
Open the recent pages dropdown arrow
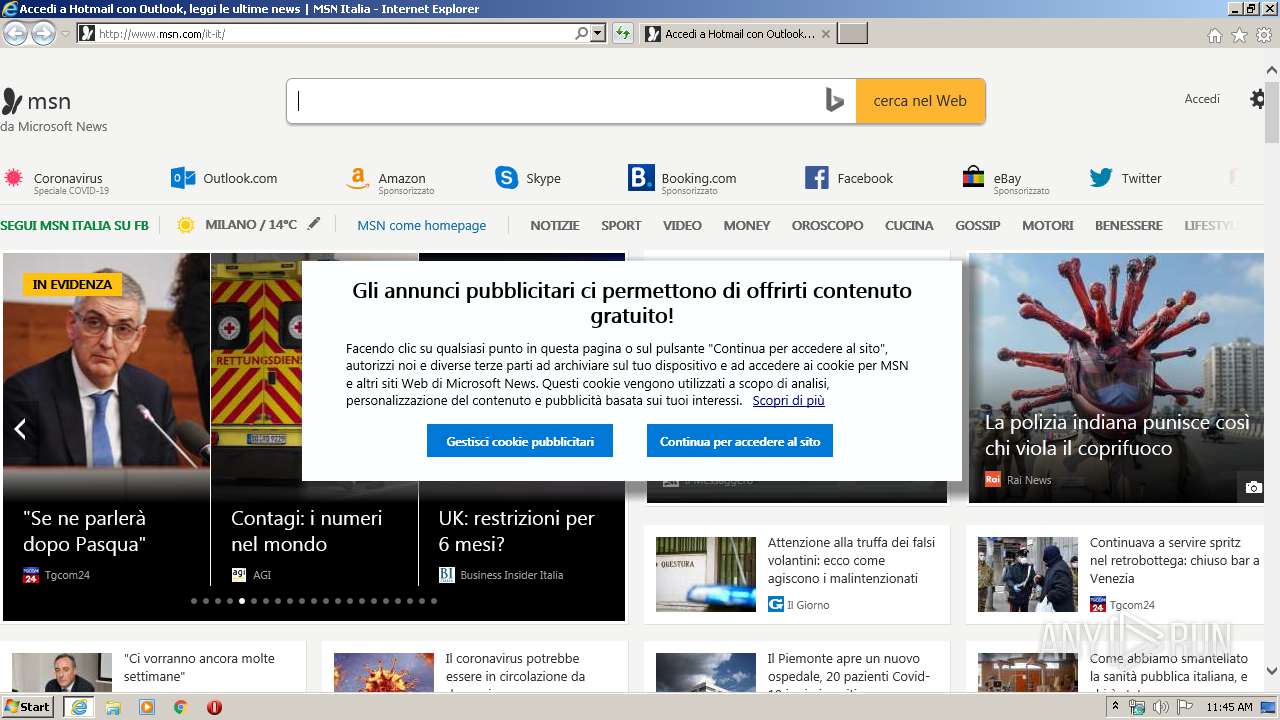[x=65, y=33]
